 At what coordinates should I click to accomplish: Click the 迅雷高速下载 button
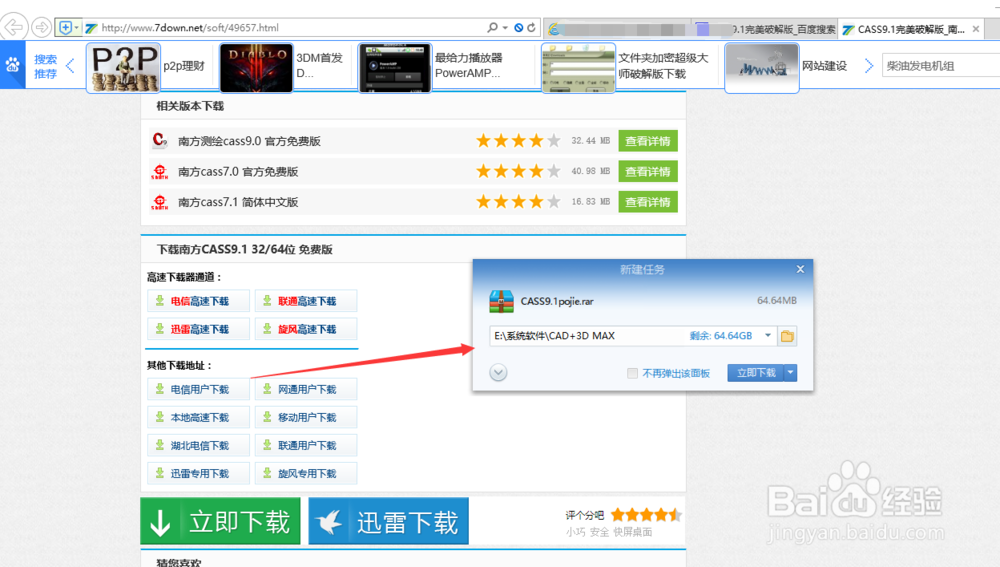tap(198, 329)
